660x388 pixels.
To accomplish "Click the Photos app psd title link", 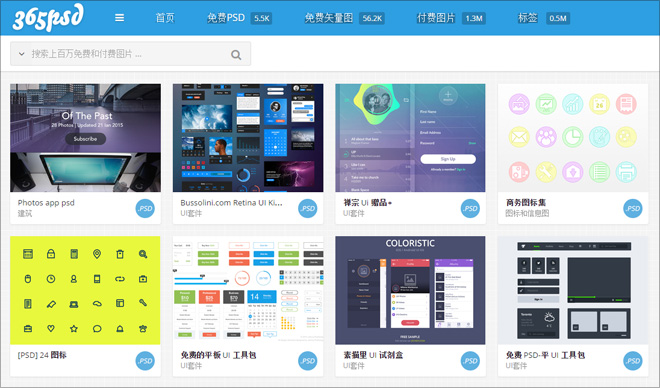I will pos(46,203).
